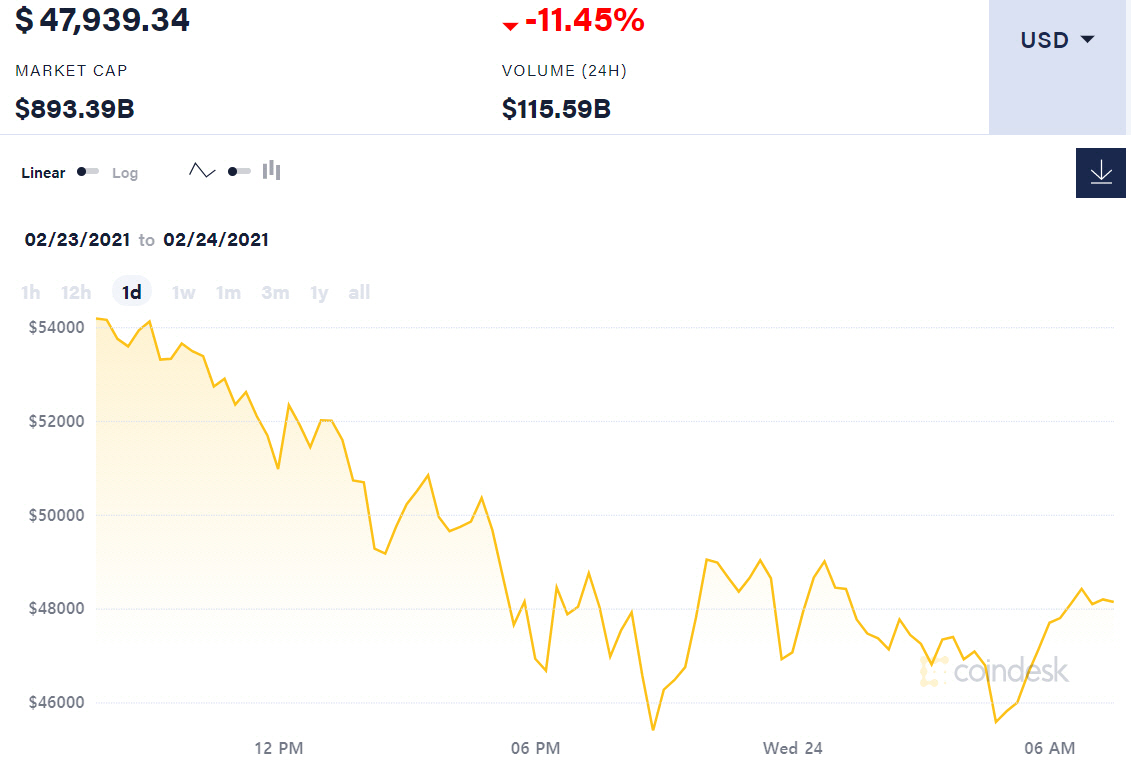The height and width of the screenshot is (764, 1131).
Task: Click the CoinDesk watermark logo
Action: tap(995, 671)
